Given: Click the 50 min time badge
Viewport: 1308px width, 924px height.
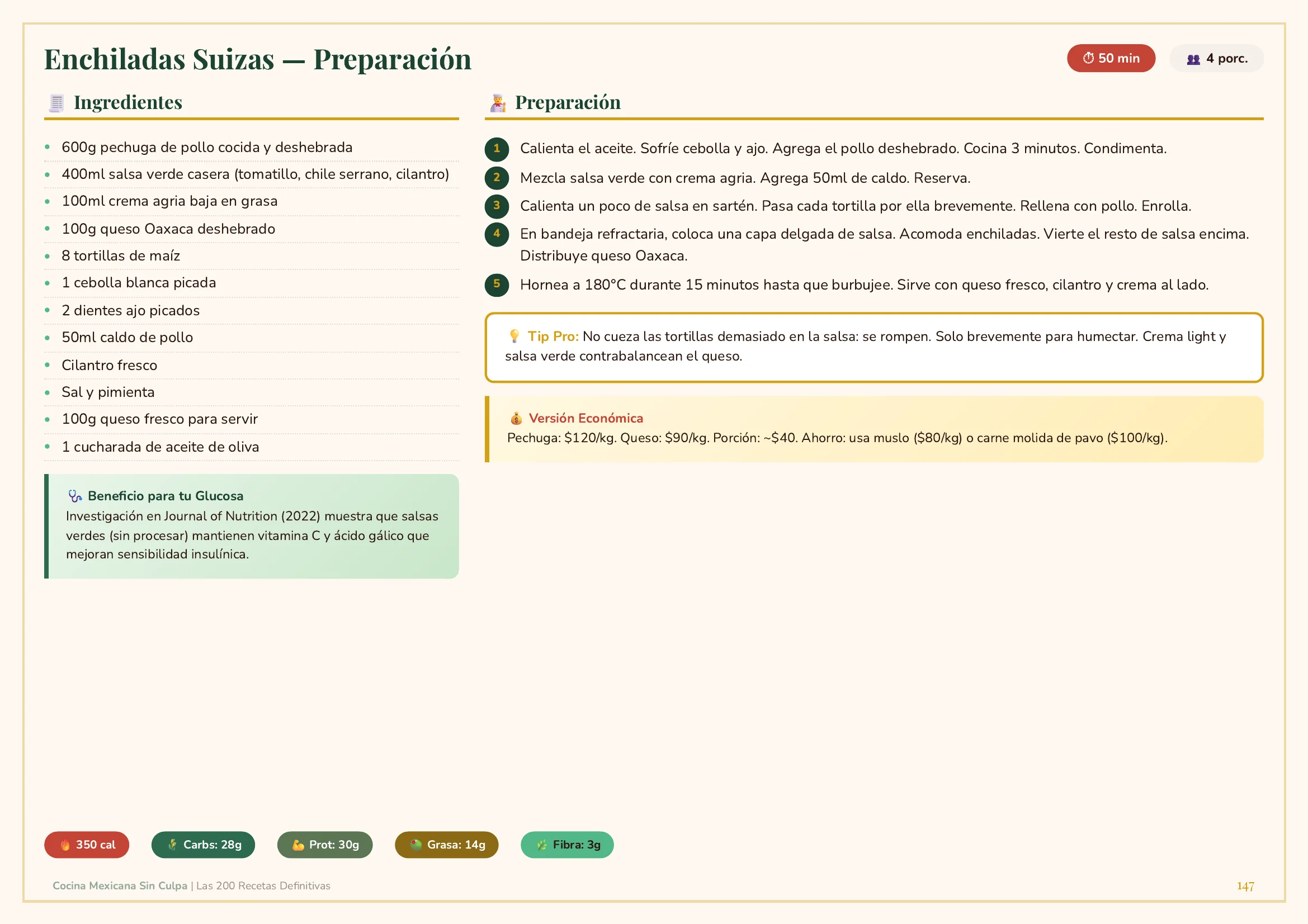Looking at the screenshot, I should coord(1111,59).
